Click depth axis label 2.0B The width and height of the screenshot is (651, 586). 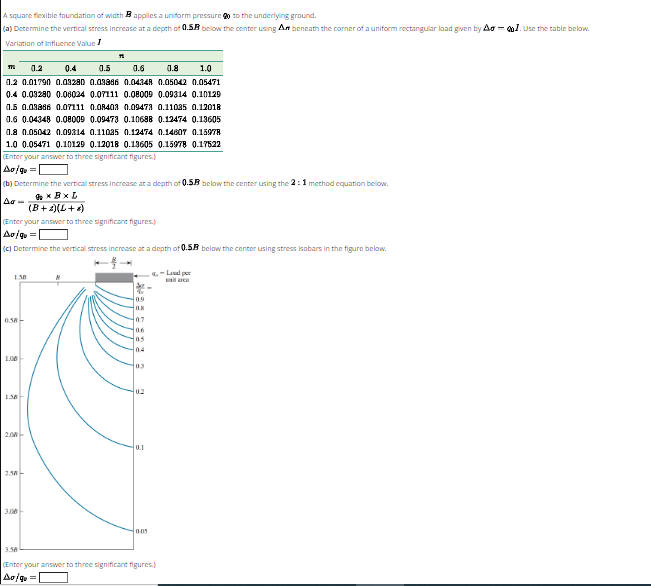coord(11,435)
